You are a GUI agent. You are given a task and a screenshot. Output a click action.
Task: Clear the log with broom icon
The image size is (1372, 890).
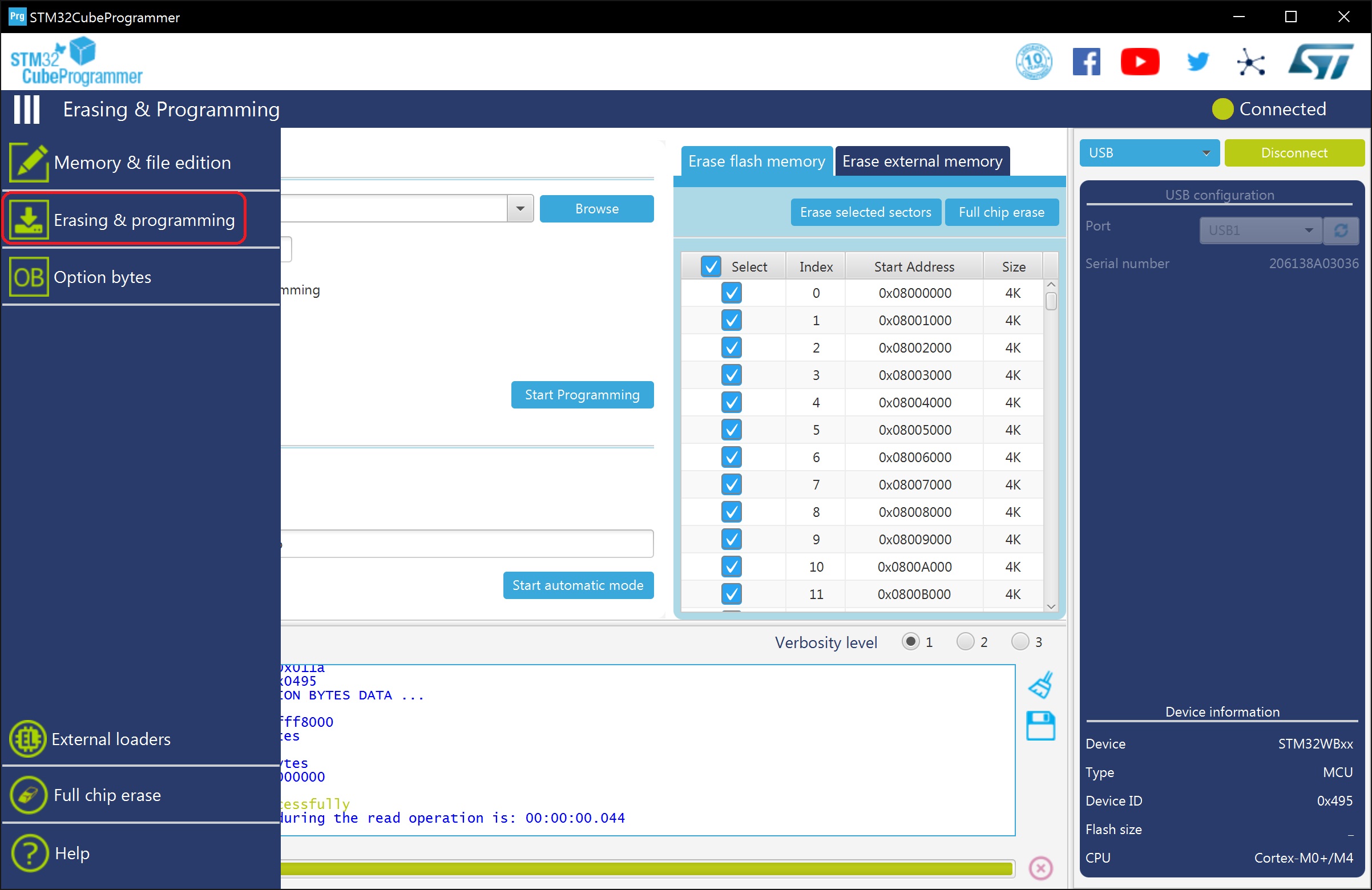[1041, 685]
